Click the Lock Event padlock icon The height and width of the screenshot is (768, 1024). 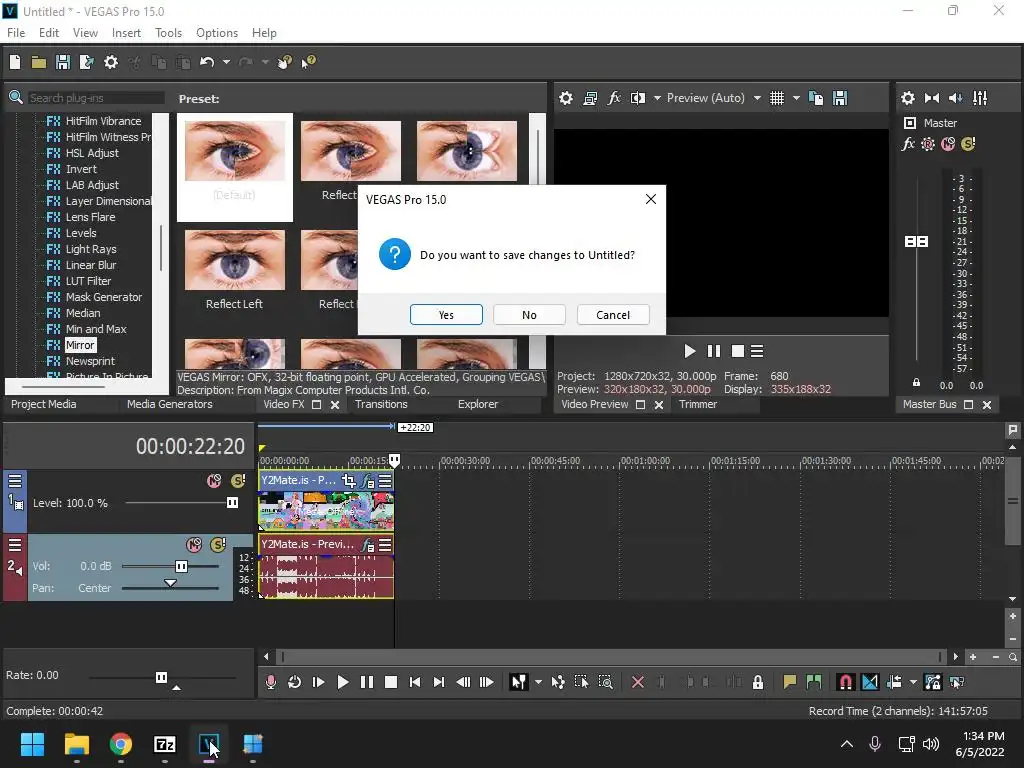(x=758, y=682)
